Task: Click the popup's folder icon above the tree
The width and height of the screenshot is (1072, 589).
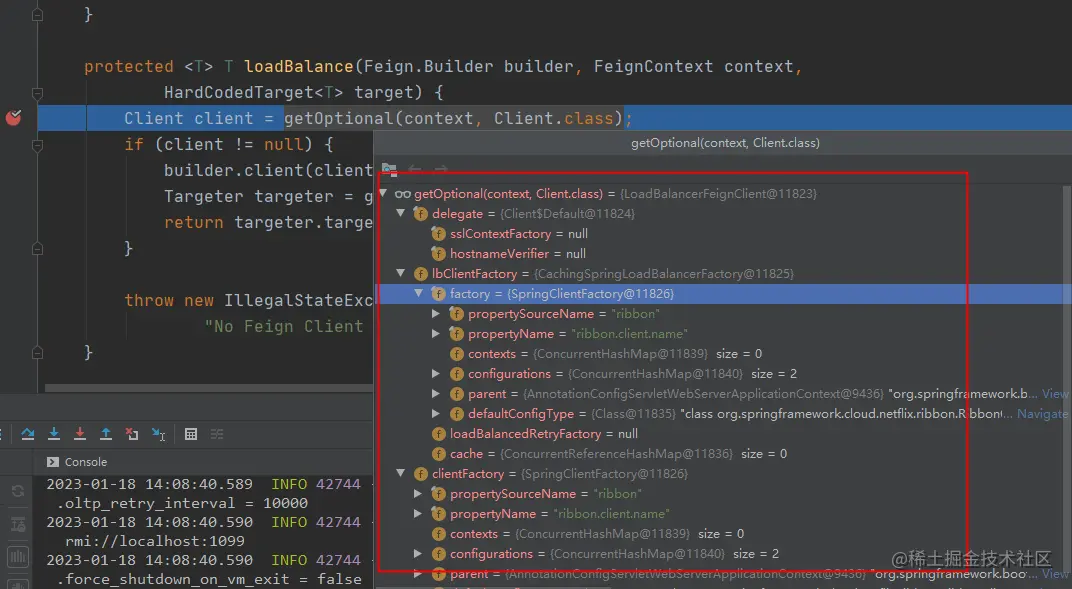Action: pyautogui.click(x=389, y=169)
